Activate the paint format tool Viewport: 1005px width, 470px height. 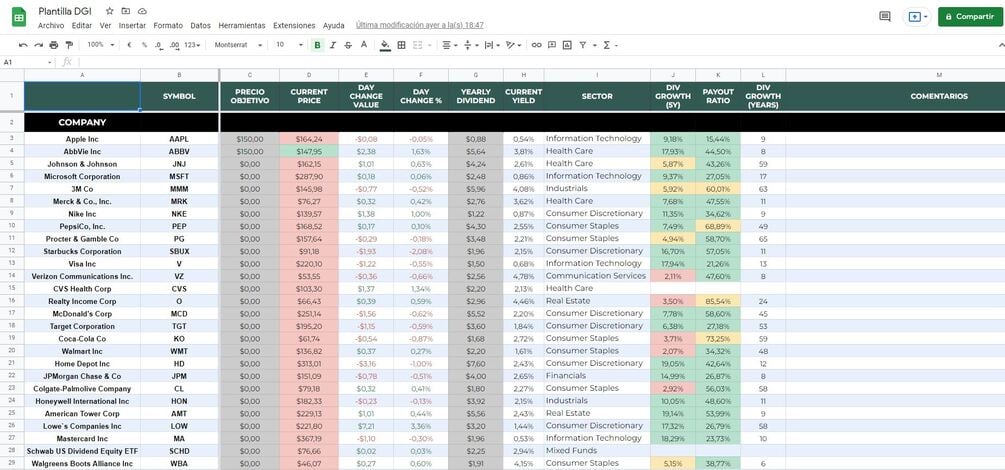(x=69, y=45)
